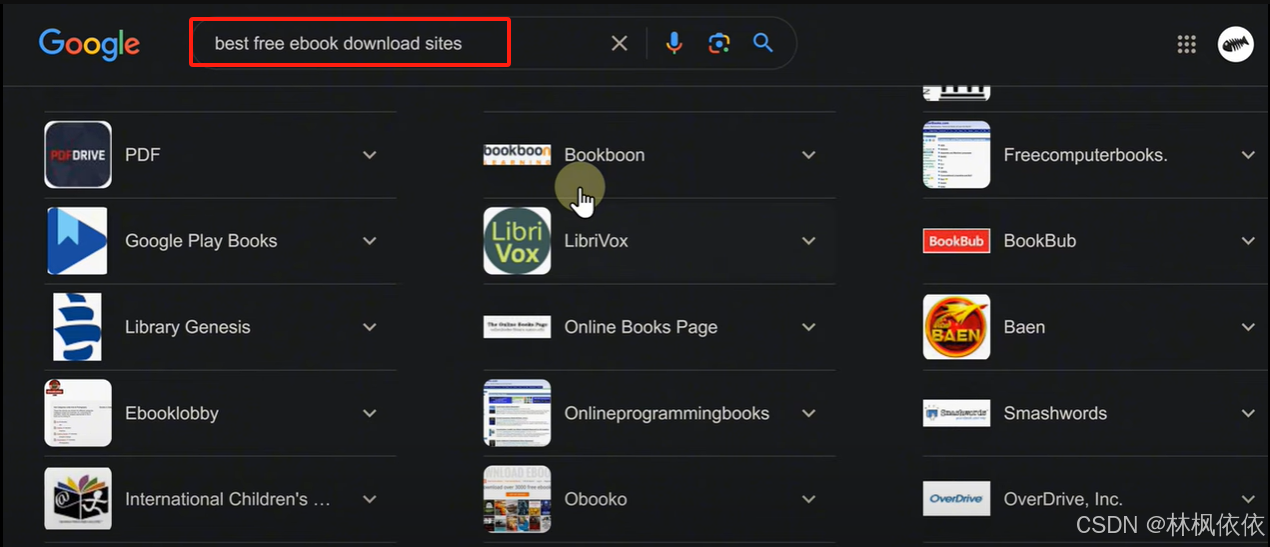
Task: Open the Google apps grid
Action: [x=1186, y=44]
